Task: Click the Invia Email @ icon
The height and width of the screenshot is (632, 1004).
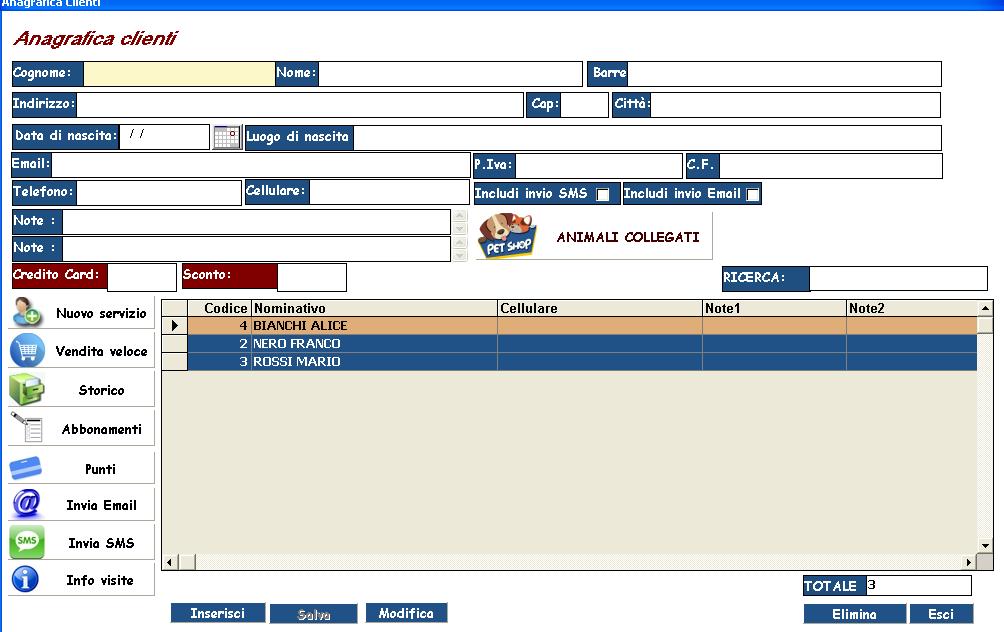Action: pos(27,504)
